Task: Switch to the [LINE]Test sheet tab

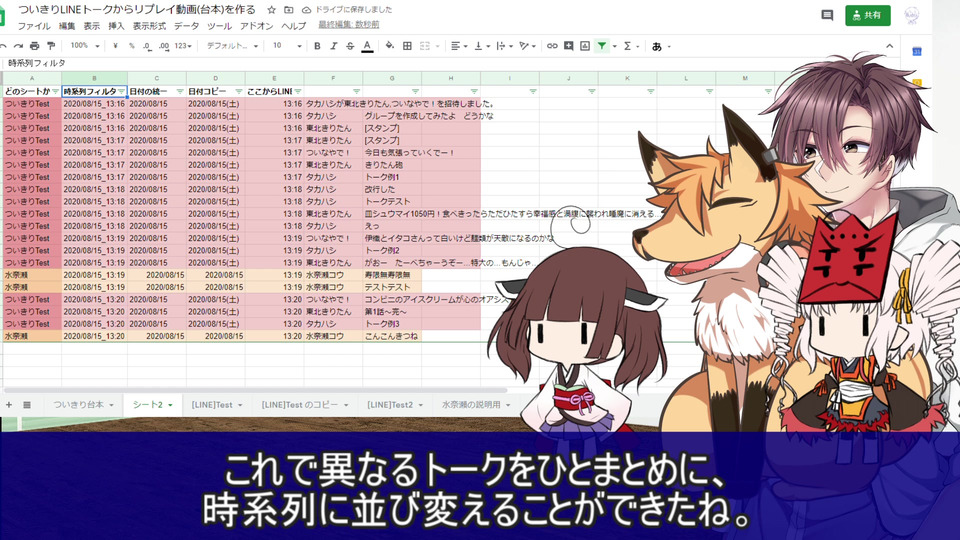Action: (217, 405)
